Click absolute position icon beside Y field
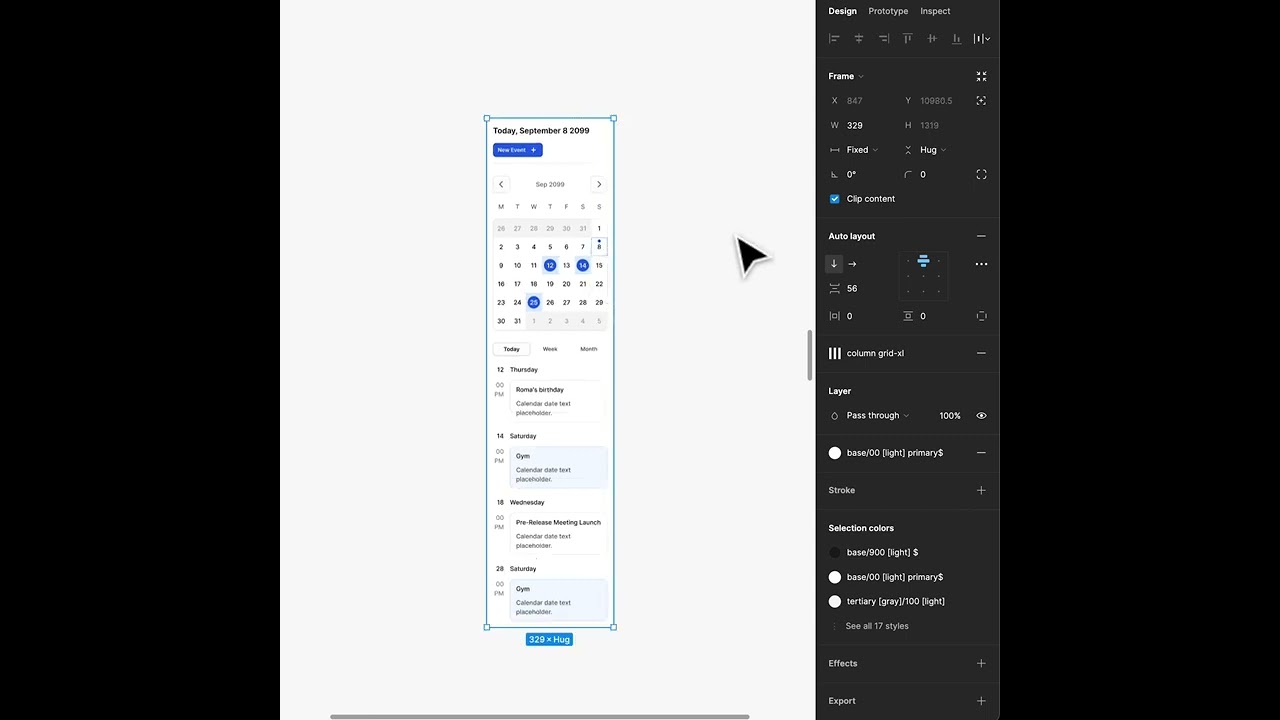 pyautogui.click(x=981, y=100)
